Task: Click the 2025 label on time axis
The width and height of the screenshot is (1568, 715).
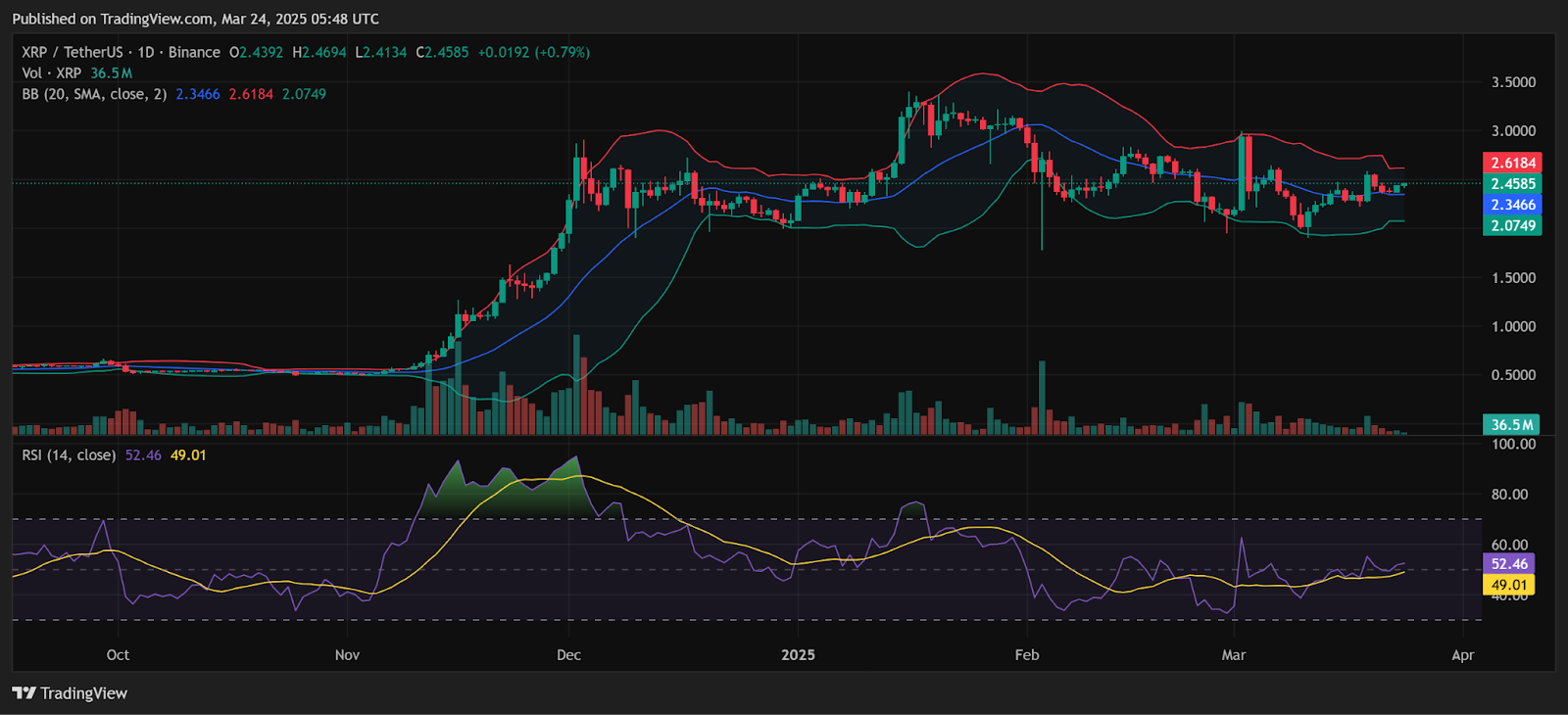Action: pyautogui.click(x=798, y=655)
